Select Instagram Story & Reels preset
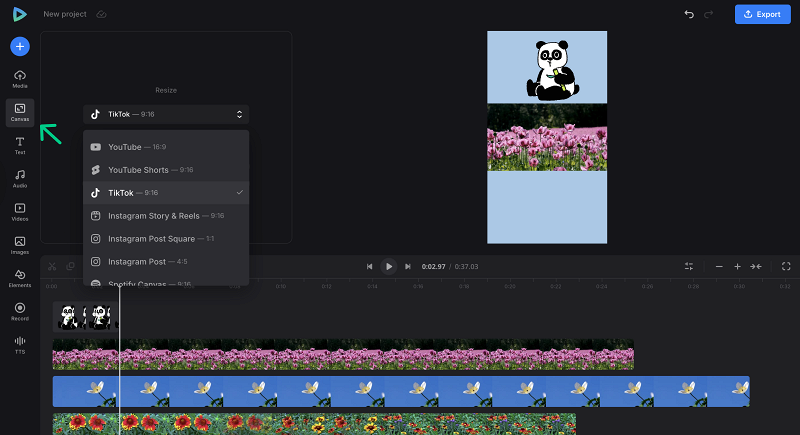This screenshot has height=435, width=800. coord(166,216)
